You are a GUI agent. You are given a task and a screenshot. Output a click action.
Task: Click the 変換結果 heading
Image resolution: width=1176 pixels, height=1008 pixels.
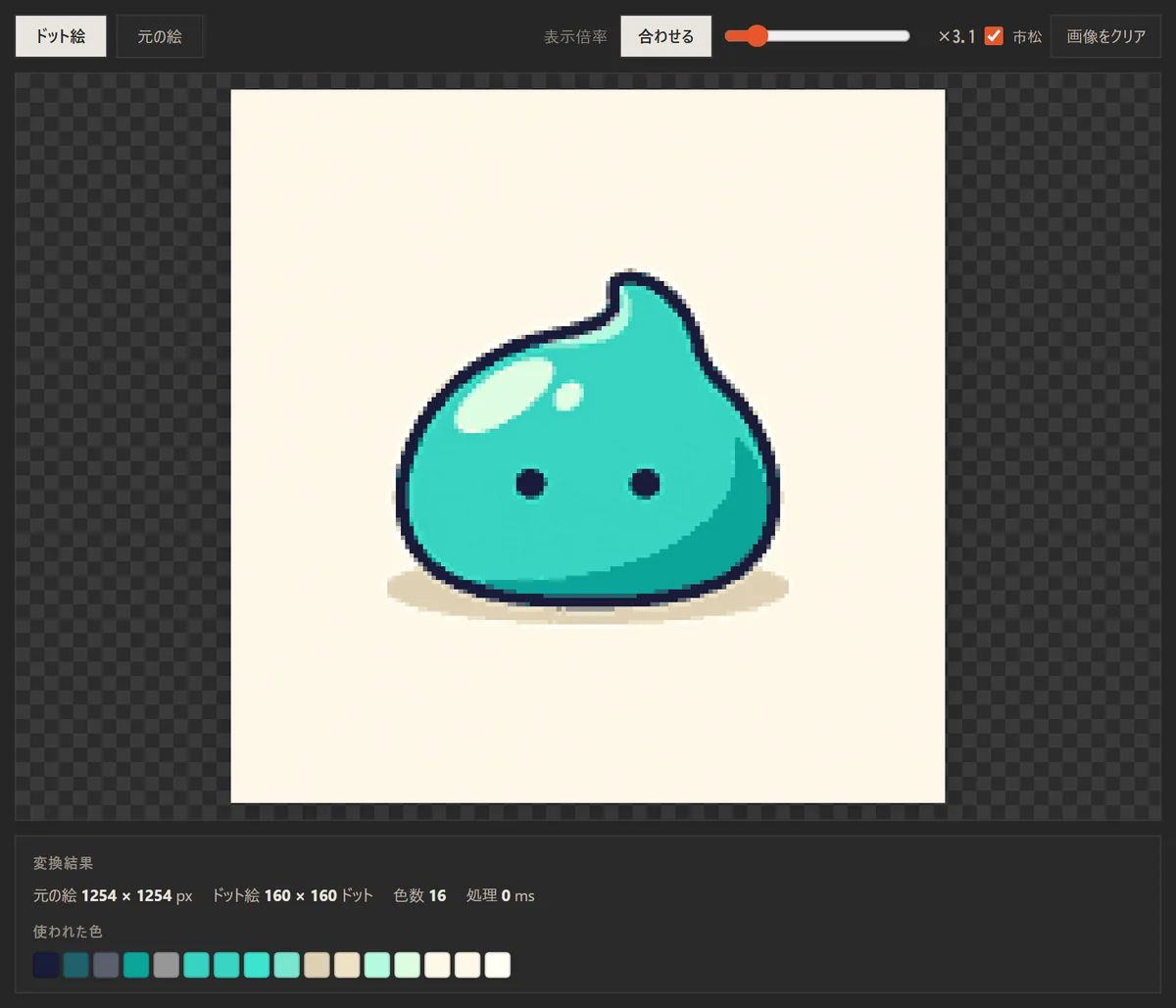coord(64,863)
